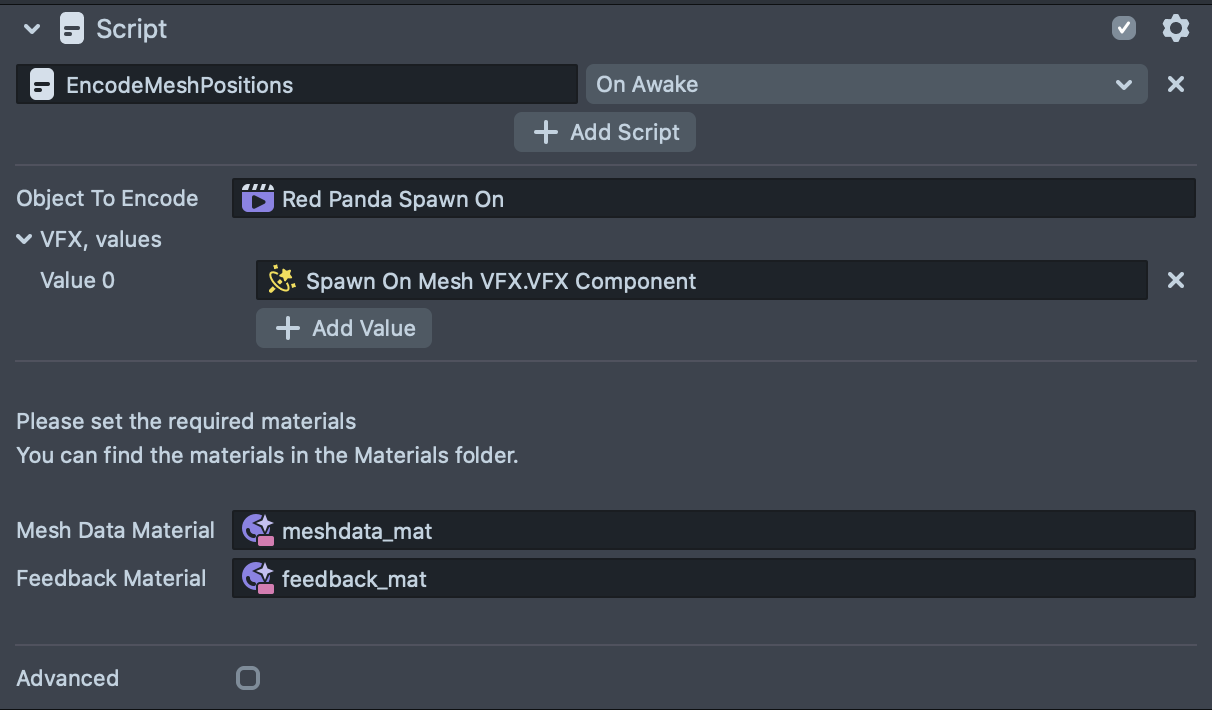This screenshot has height=710, width=1212.
Task: Remove Value 0 from the VFX list
Action: 1176,281
